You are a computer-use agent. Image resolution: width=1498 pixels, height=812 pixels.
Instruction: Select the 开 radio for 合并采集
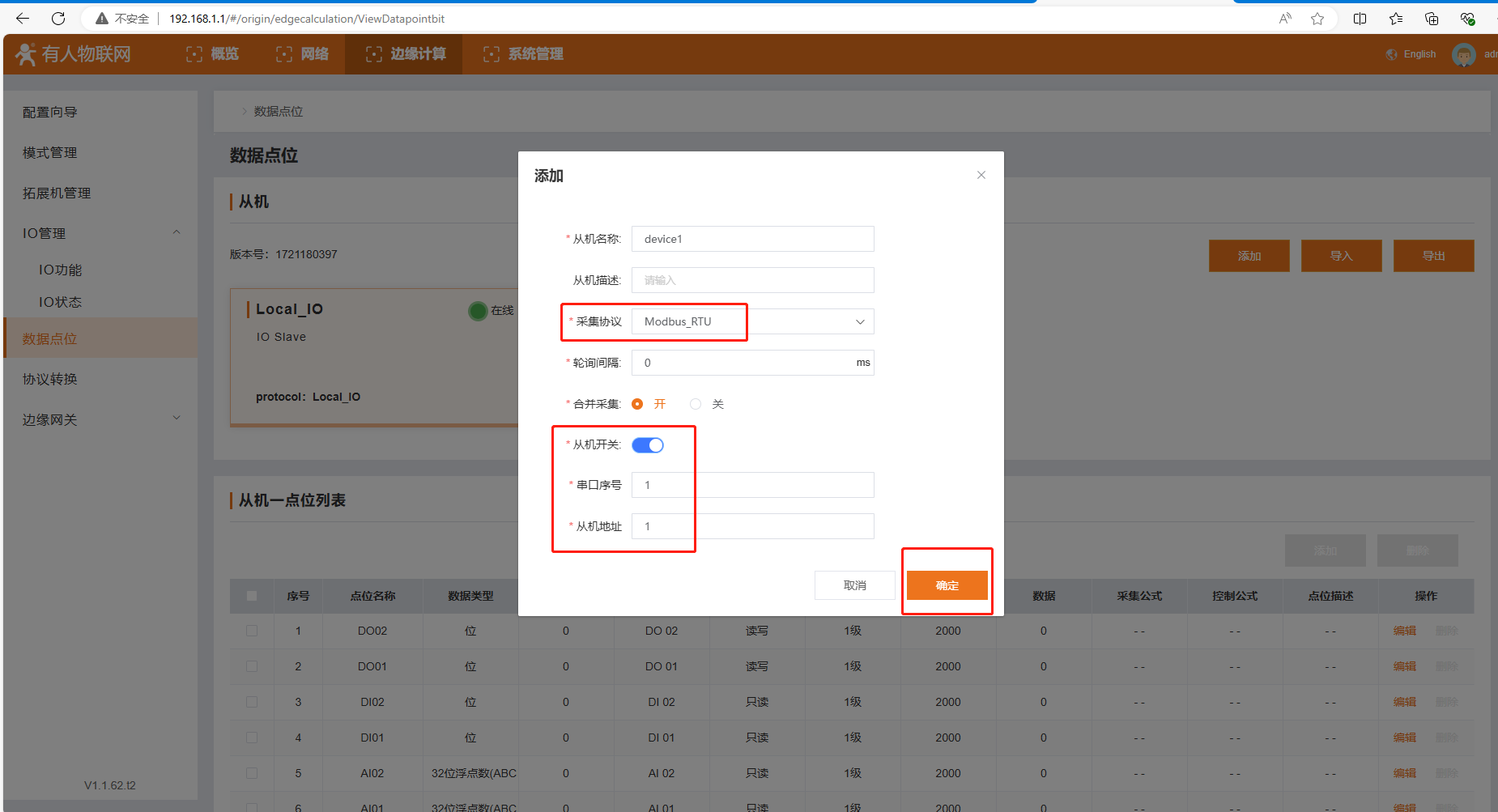tap(637, 404)
